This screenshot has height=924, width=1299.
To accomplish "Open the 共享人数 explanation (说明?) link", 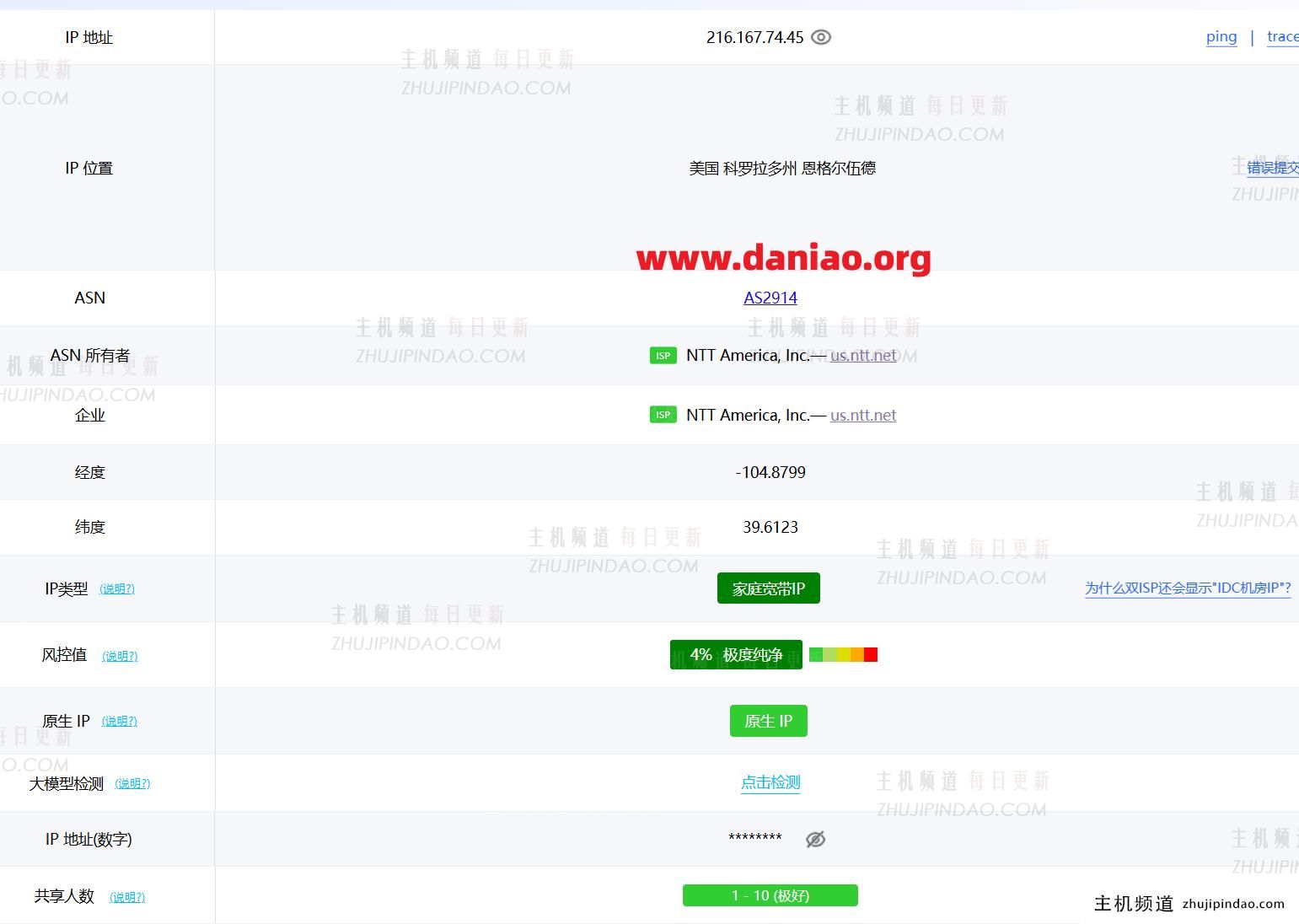I will tap(127, 897).
